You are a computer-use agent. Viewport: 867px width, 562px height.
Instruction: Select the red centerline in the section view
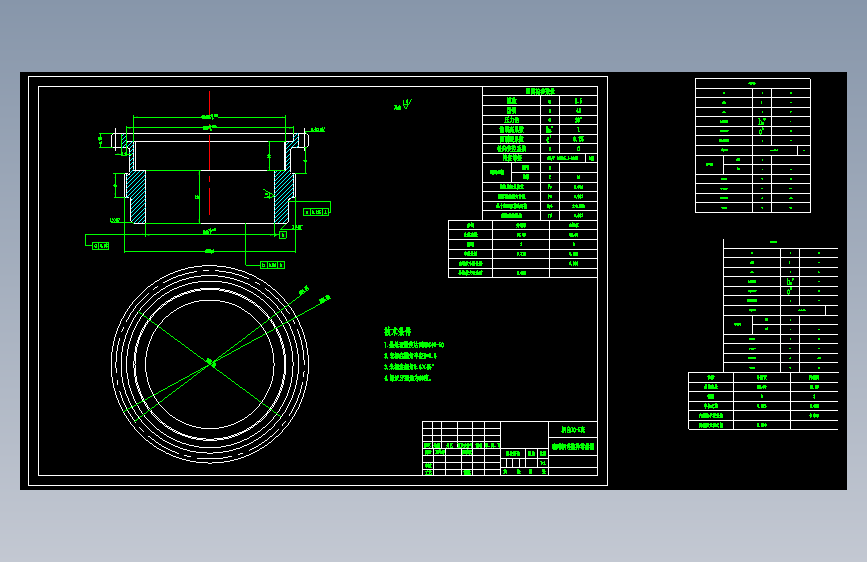(x=210, y=153)
